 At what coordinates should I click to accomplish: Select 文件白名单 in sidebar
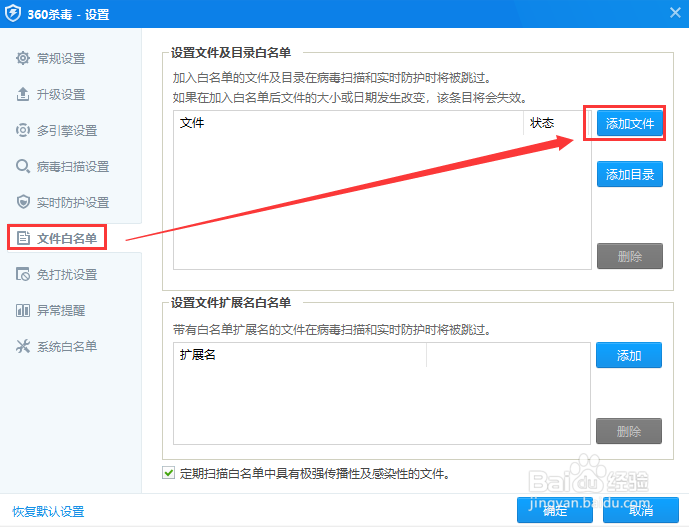(67, 239)
